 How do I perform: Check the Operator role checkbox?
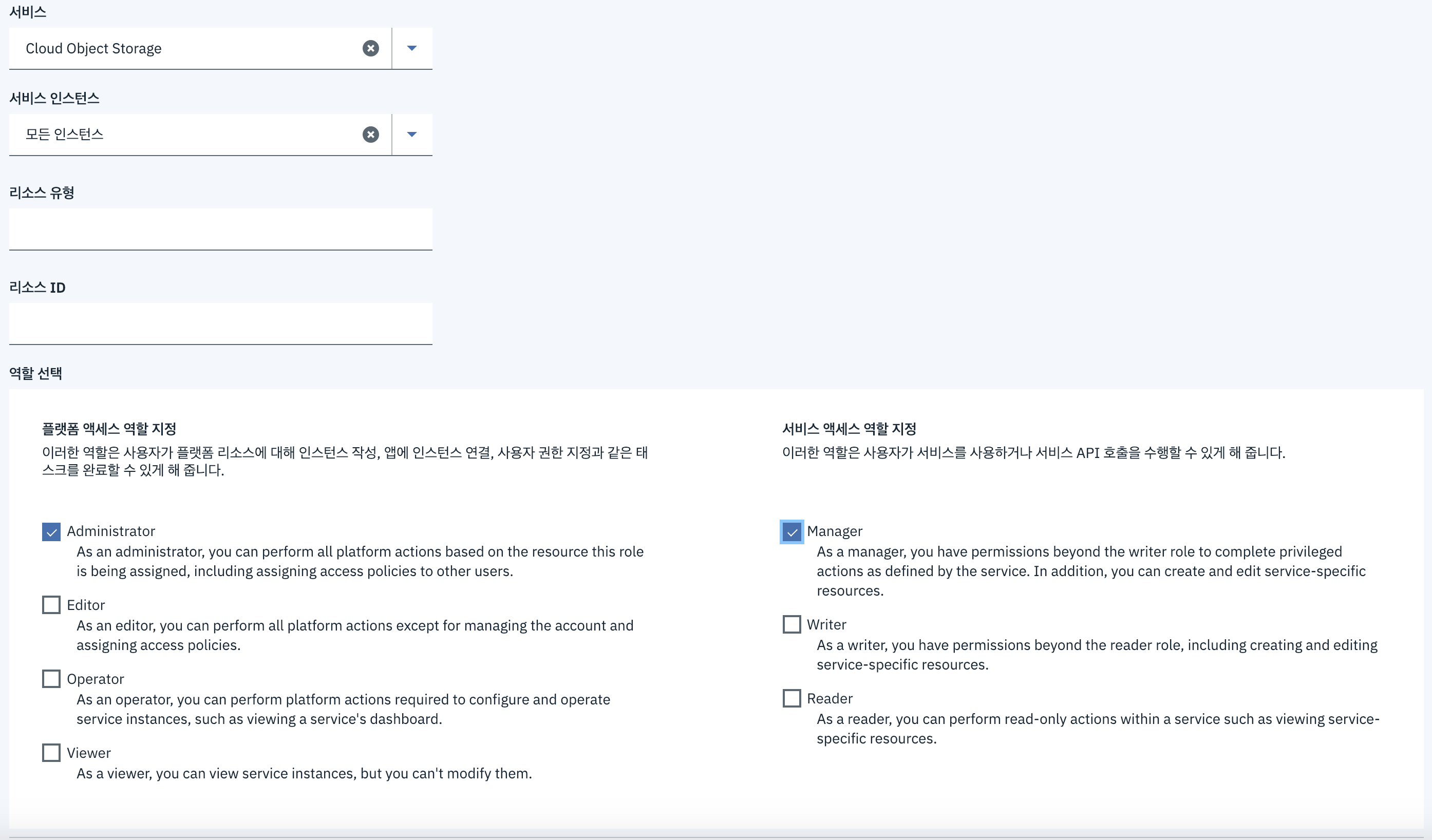pos(51,679)
